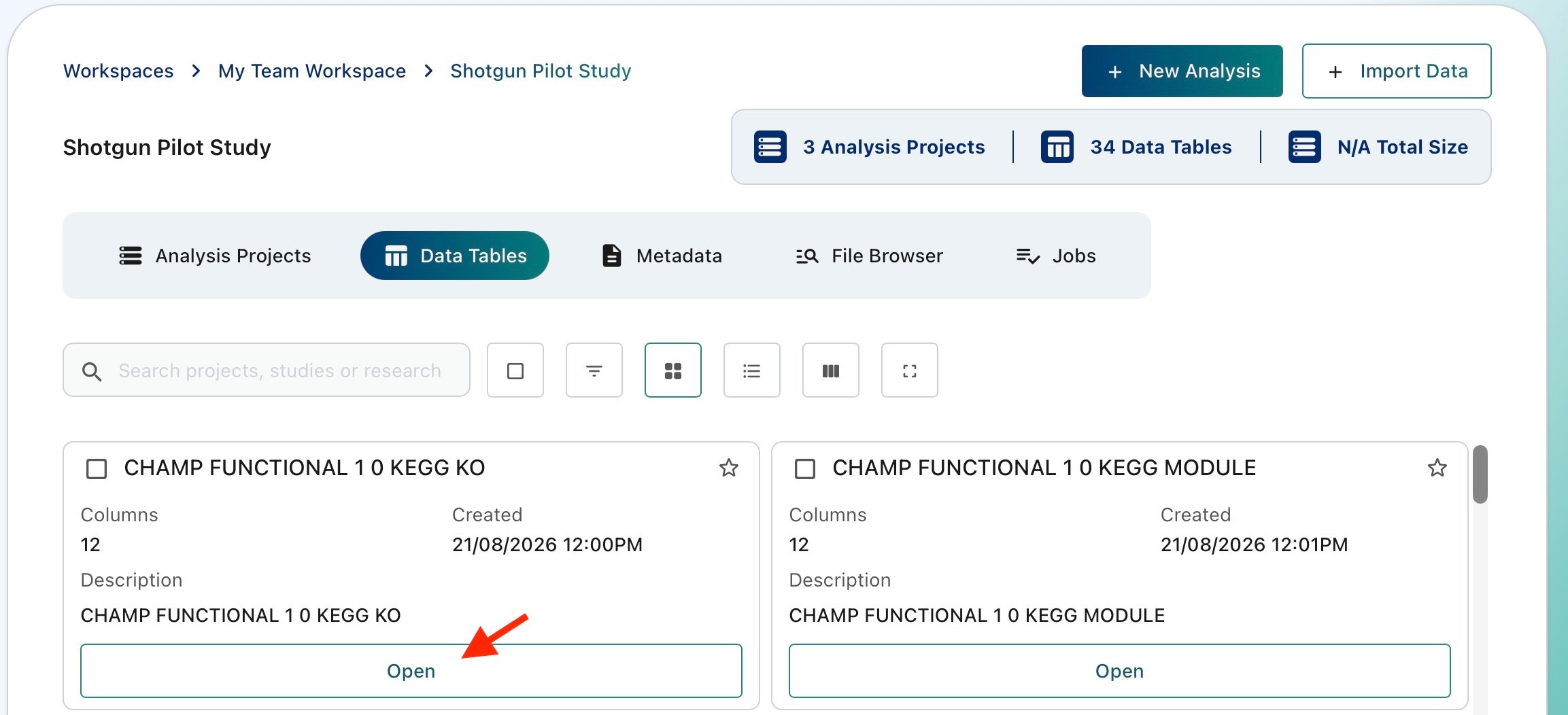This screenshot has width=1568, height=715.
Task: Select the CHAMP FUNCTIONAL 1 0 KEGG KO checkbox
Action: pos(97,469)
